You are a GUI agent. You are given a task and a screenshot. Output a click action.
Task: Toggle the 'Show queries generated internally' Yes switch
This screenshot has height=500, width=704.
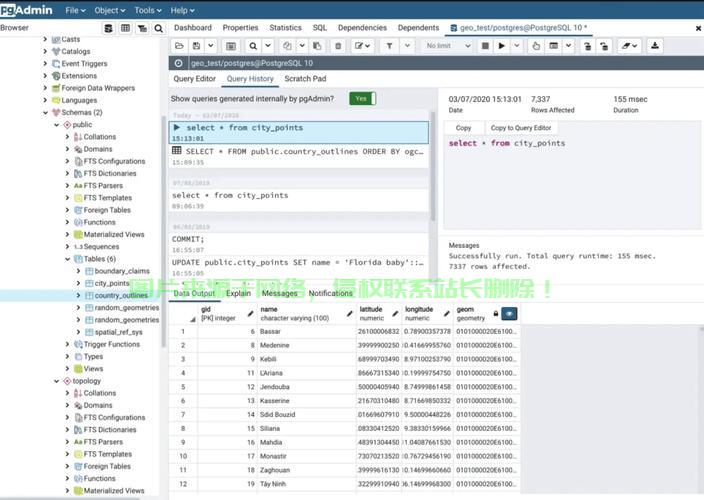pyautogui.click(x=362, y=98)
